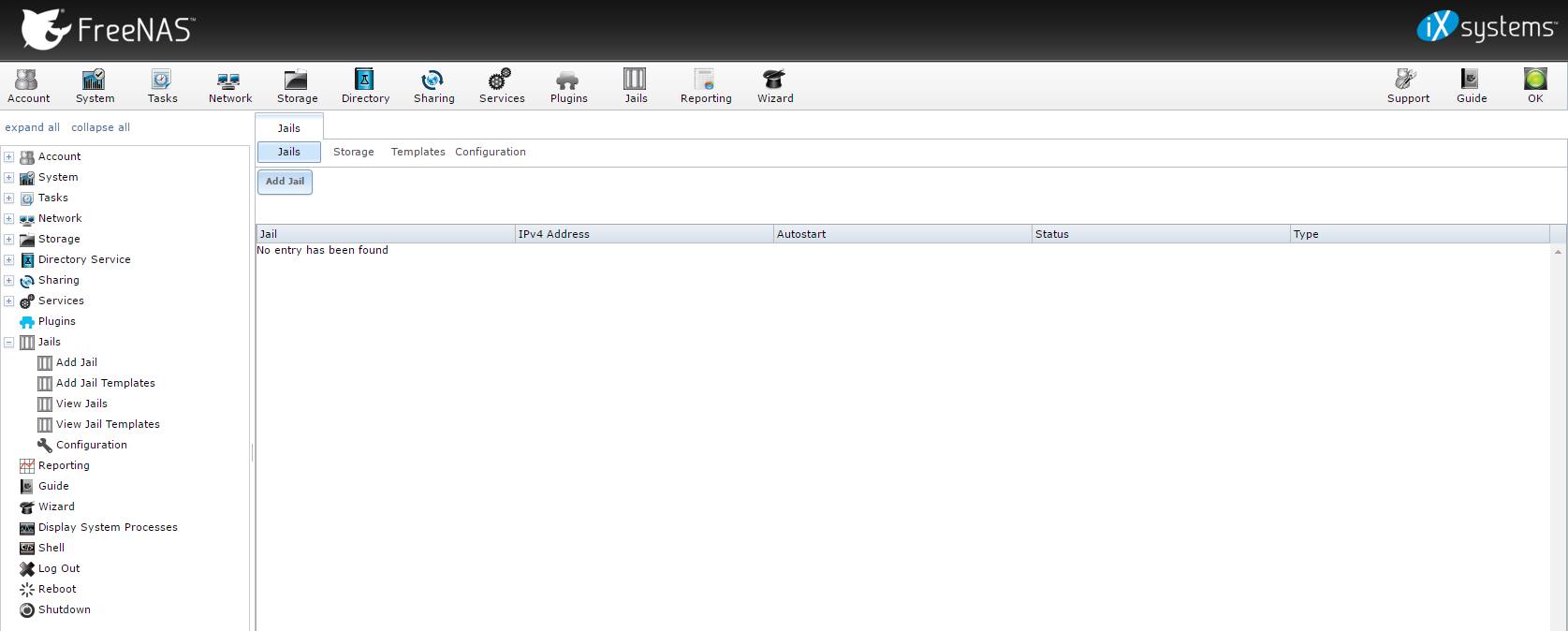Open Services in the top toolbar
Image resolution: width=1568 pixels, height=631 pixels.
[x=502, y=86]
